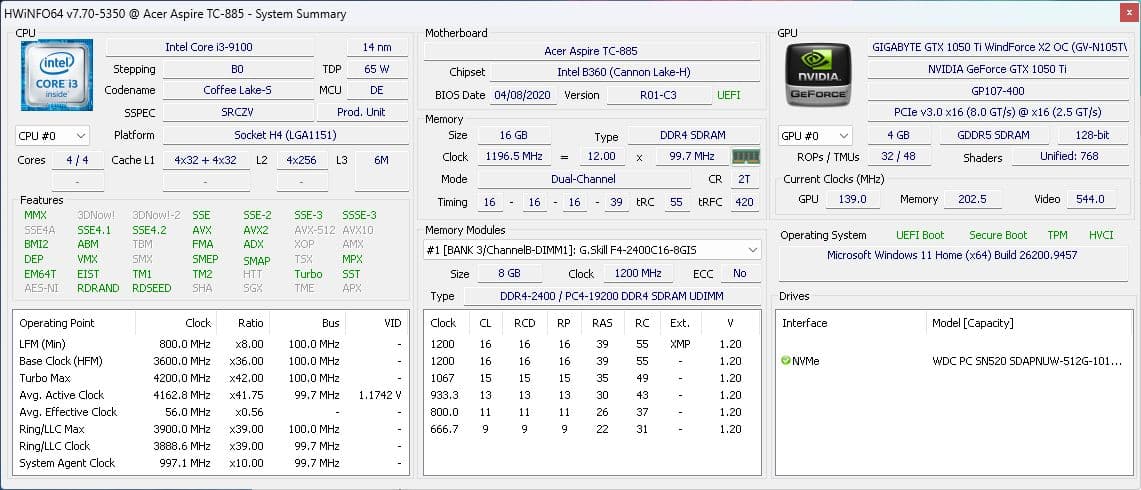Click the Intel B360 (Cannon Lake-H) chipset field

[x=624, y=73]
